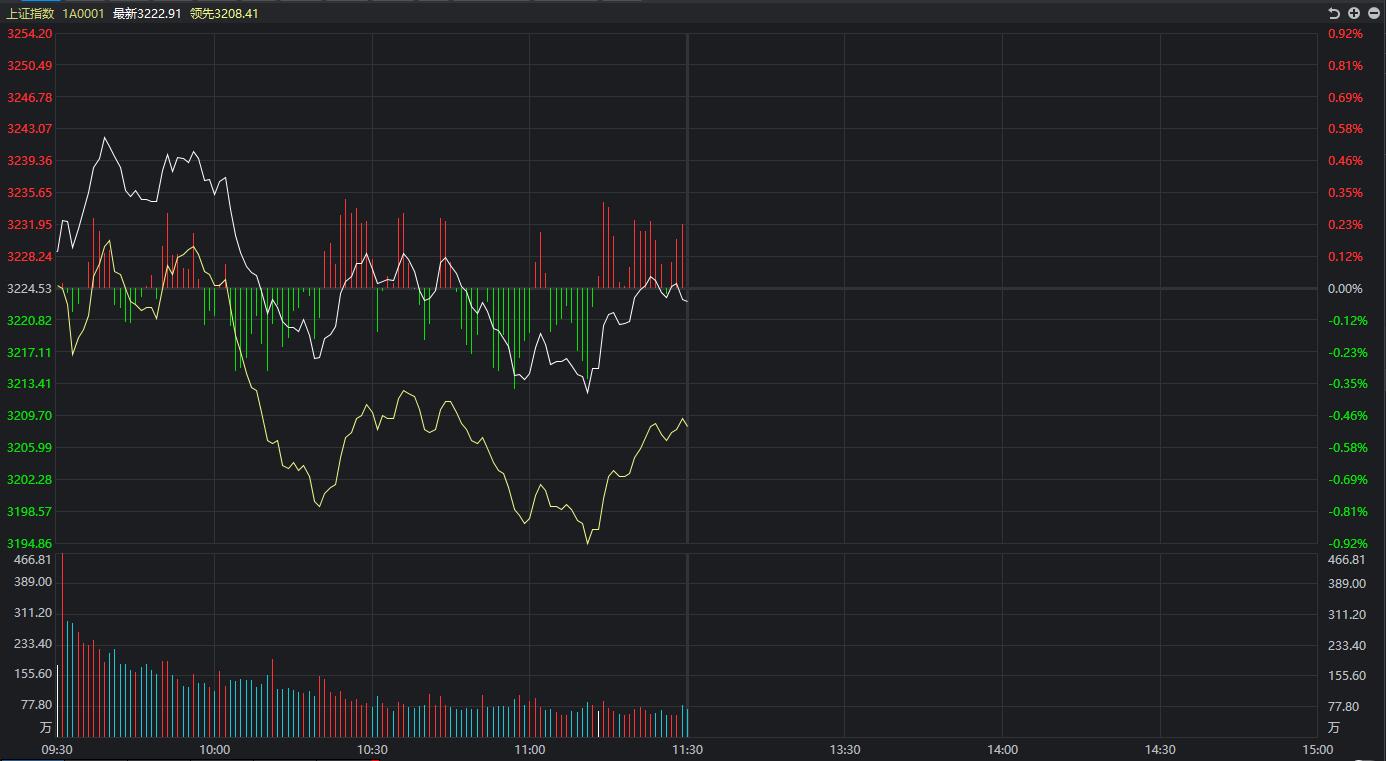The image size is (1386, 761).
Task: Click the 3239.36 price label
Action: (29, 161)
